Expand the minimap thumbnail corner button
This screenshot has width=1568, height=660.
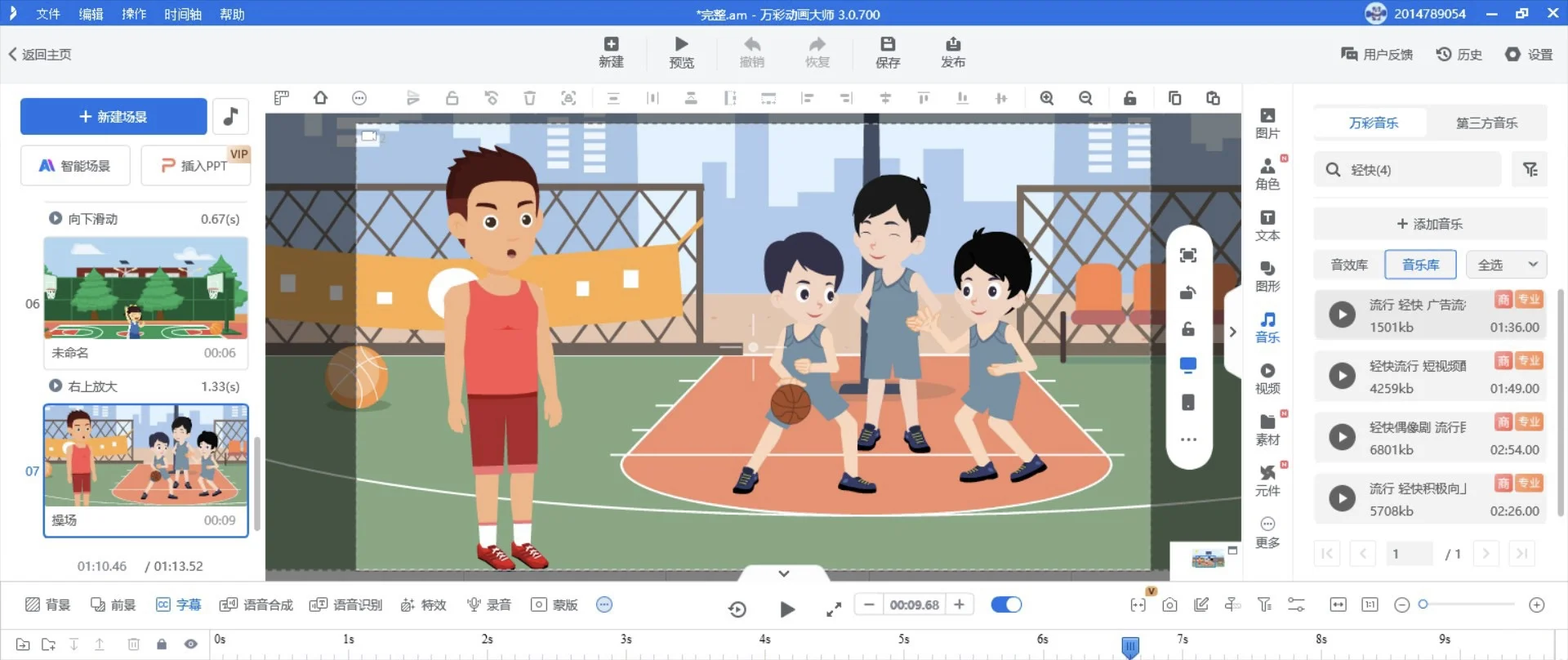coord(1233,551)
